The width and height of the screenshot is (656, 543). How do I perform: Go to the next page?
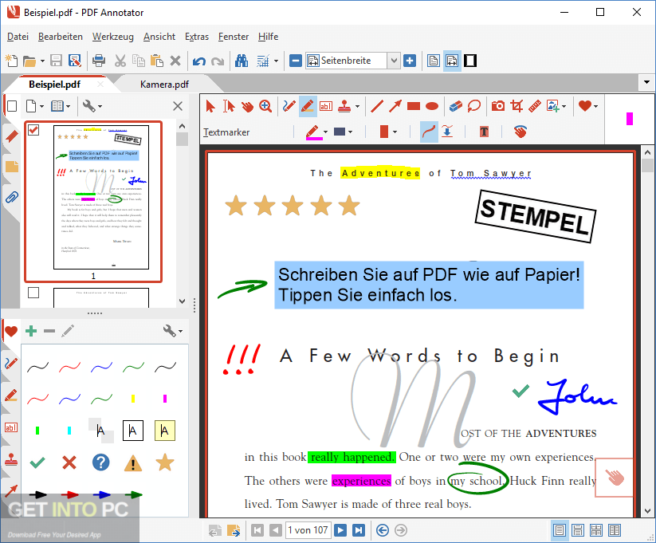(341, 530)
